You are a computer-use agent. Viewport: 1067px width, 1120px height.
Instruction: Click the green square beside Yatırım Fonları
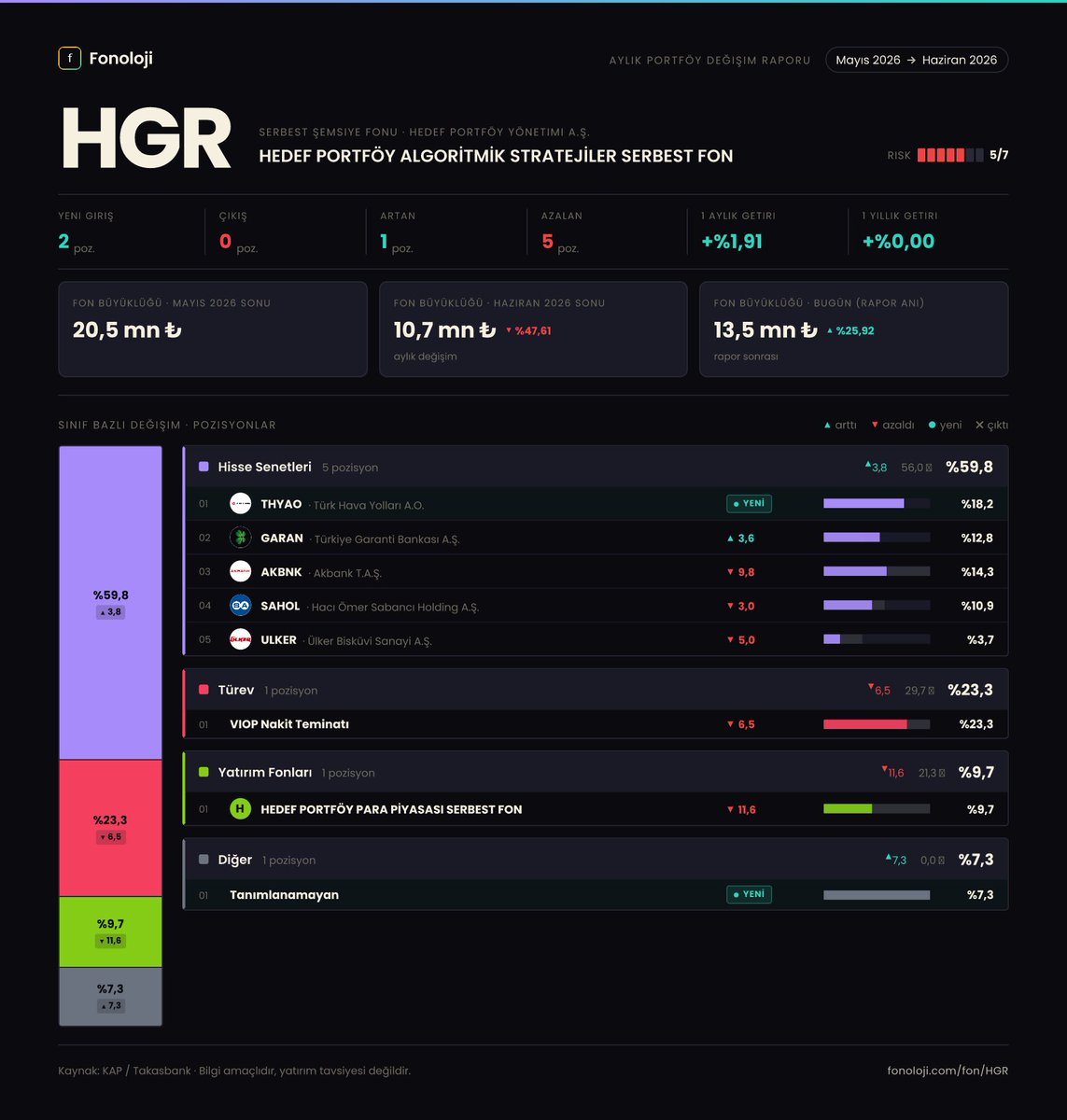point(204,772)
